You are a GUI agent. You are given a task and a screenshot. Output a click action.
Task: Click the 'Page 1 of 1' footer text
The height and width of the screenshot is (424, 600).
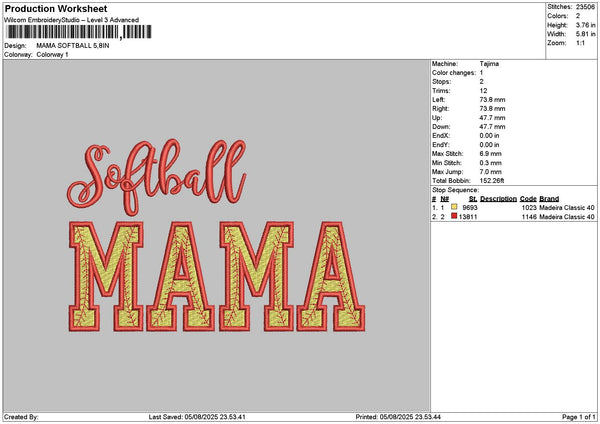coord(579,417)
